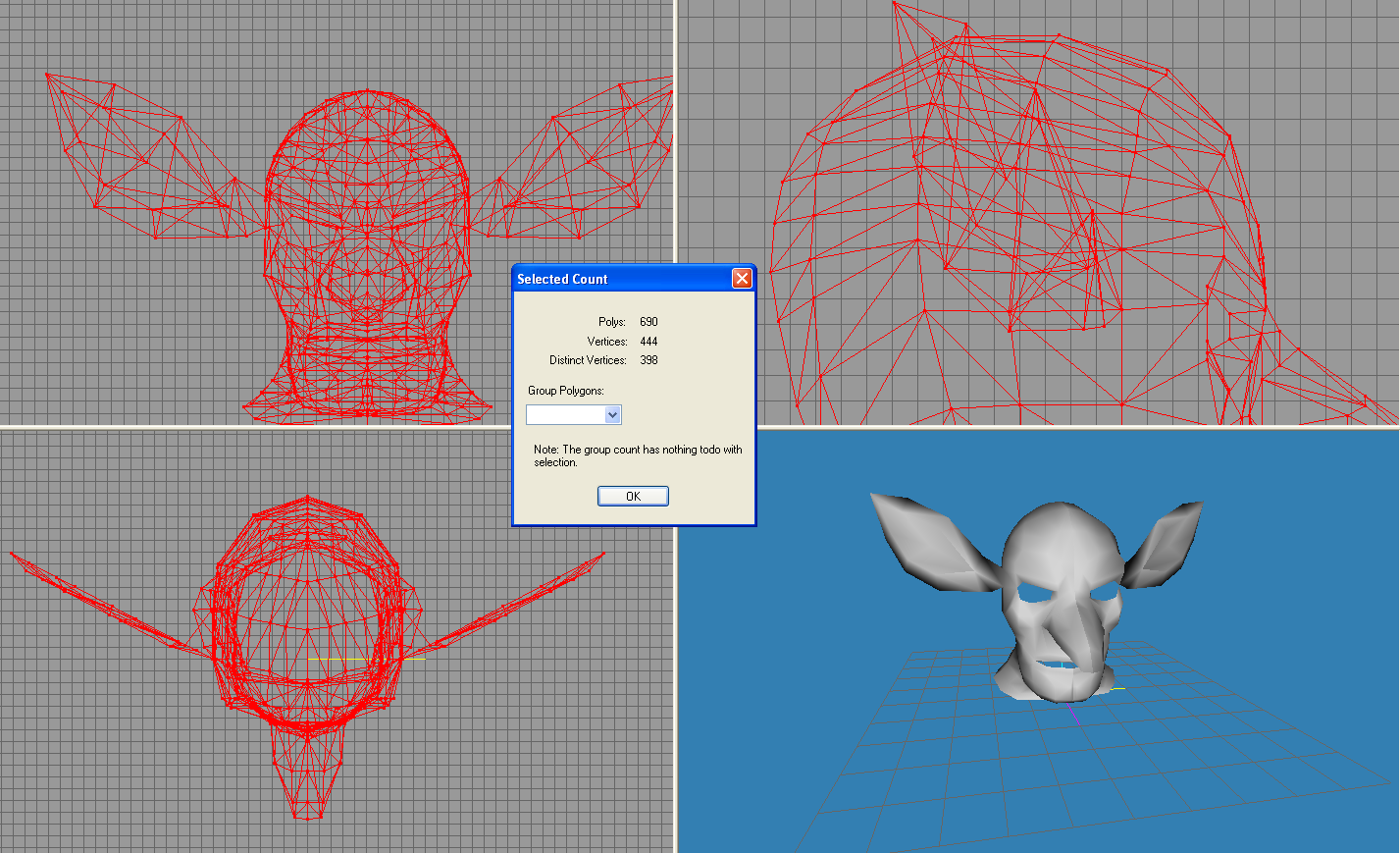Click the Distinct Vertices value 398
1400x853 pixels.
click(x=648, y=360)
